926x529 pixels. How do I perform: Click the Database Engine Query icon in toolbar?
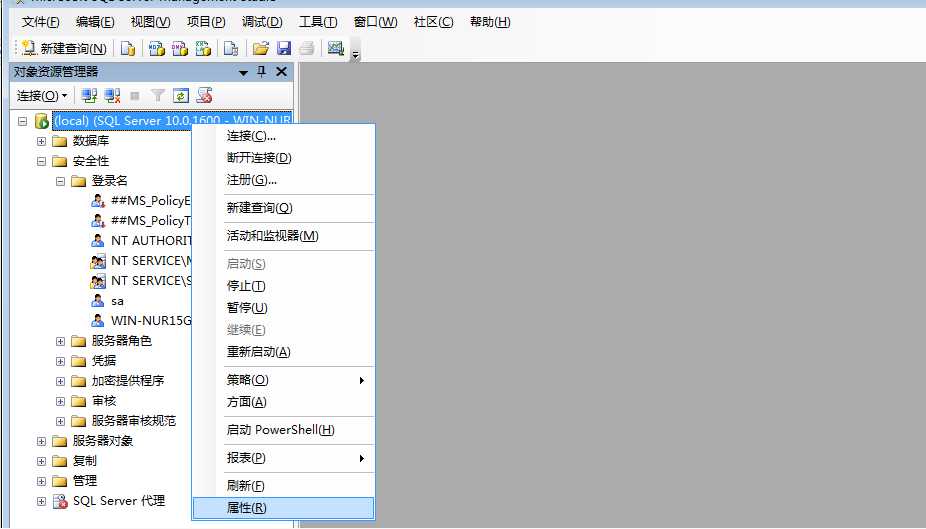pyautogui.click(x=128, y=48)
